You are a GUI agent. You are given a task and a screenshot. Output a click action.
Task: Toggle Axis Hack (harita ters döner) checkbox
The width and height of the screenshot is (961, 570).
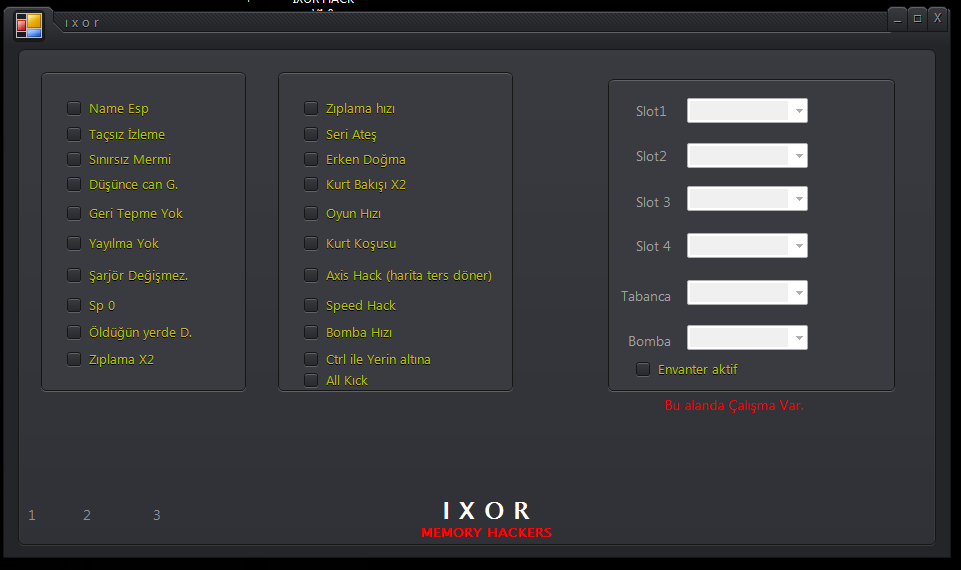(311, 275)
